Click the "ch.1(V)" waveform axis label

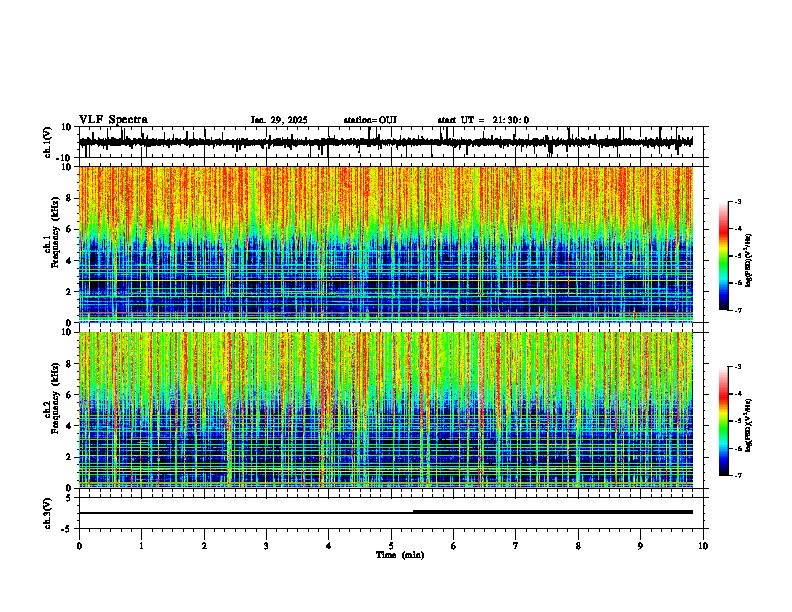click(x=48, y=142)
